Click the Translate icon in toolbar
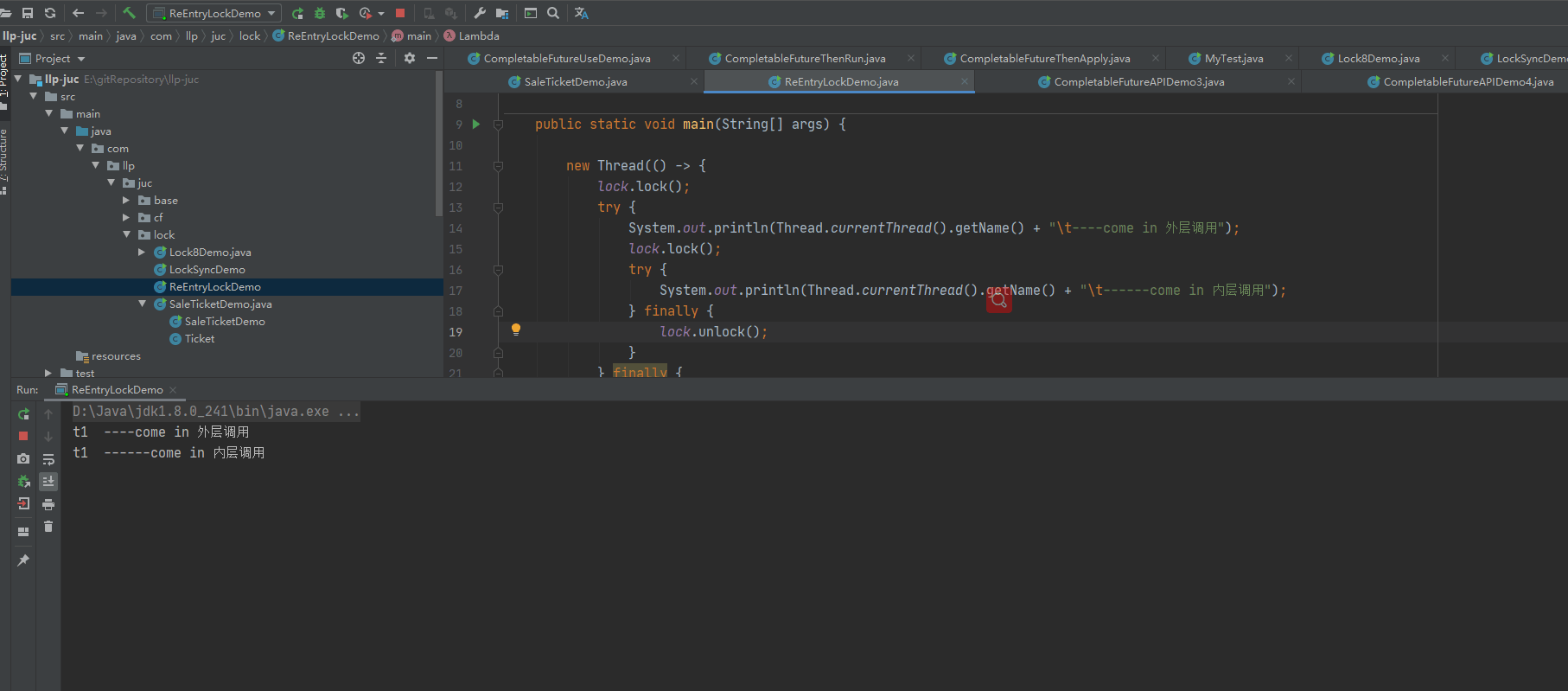 582,13
